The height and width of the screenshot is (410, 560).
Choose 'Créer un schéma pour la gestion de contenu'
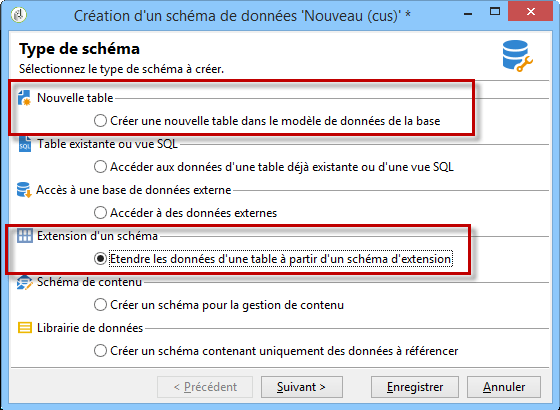point(100,305)
